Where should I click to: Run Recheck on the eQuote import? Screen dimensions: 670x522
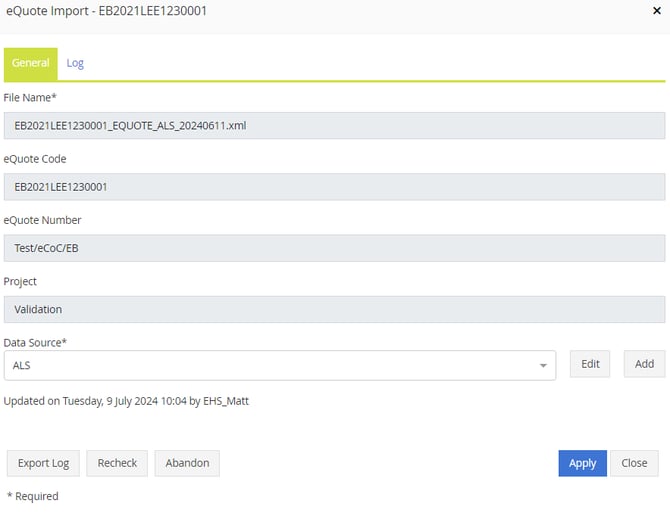[117, 463]
